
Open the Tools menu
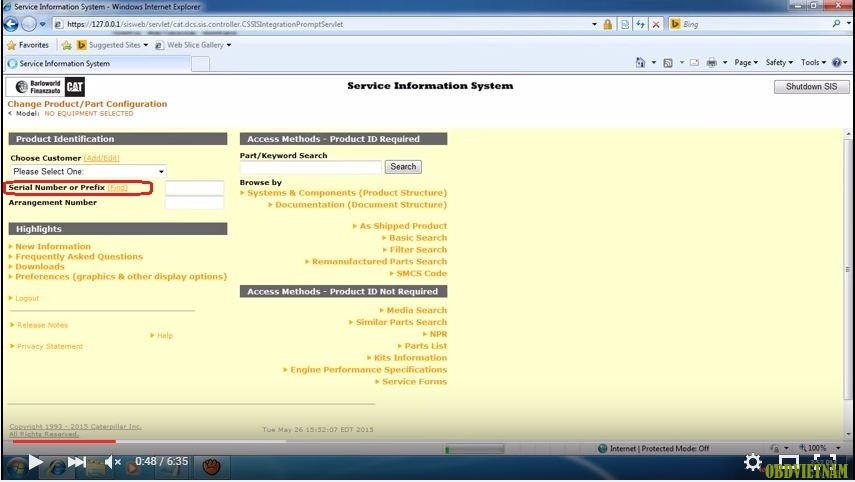(812, 63)
